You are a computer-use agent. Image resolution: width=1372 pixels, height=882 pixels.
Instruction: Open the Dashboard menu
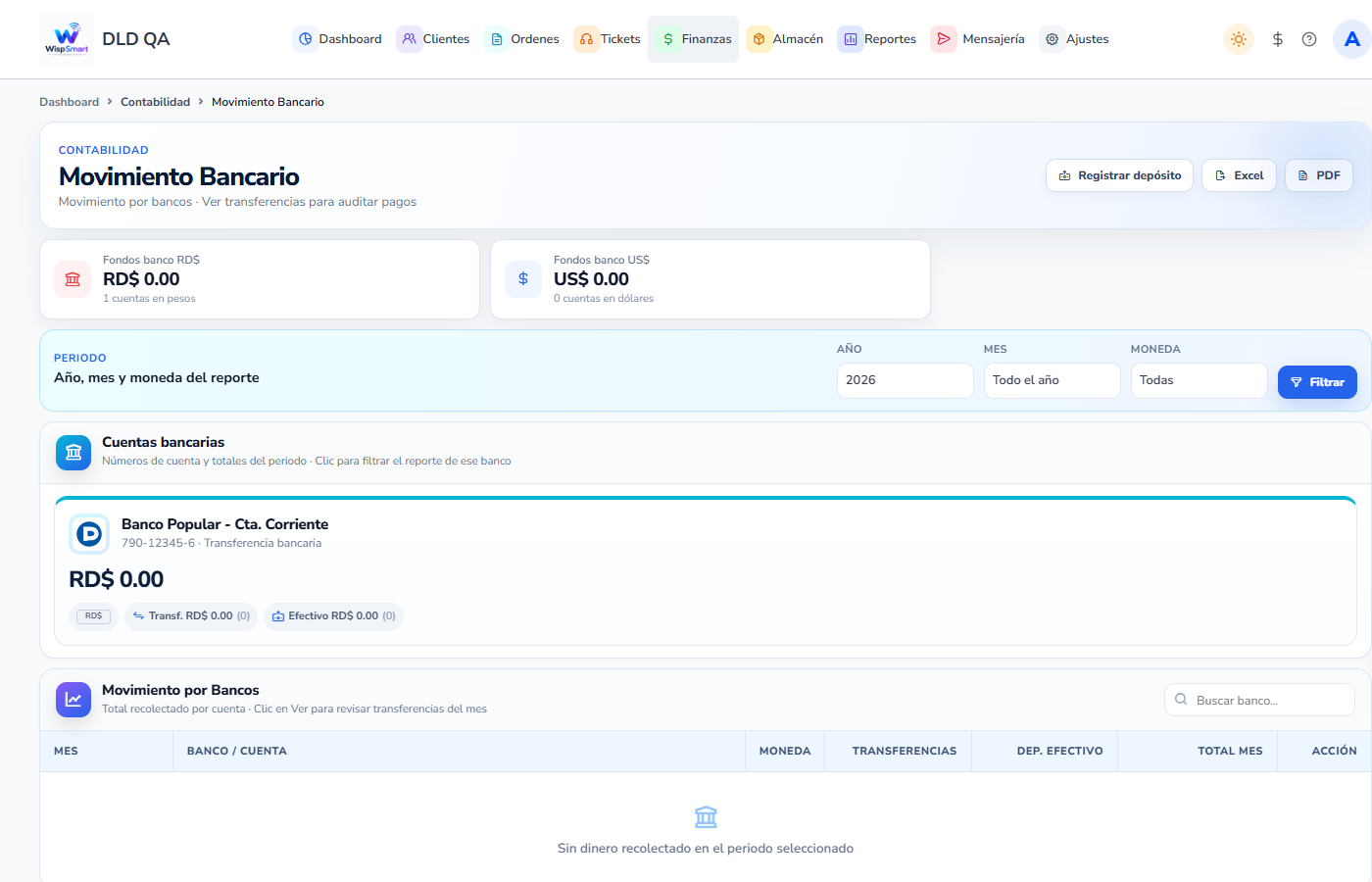[x=339, y=39]
